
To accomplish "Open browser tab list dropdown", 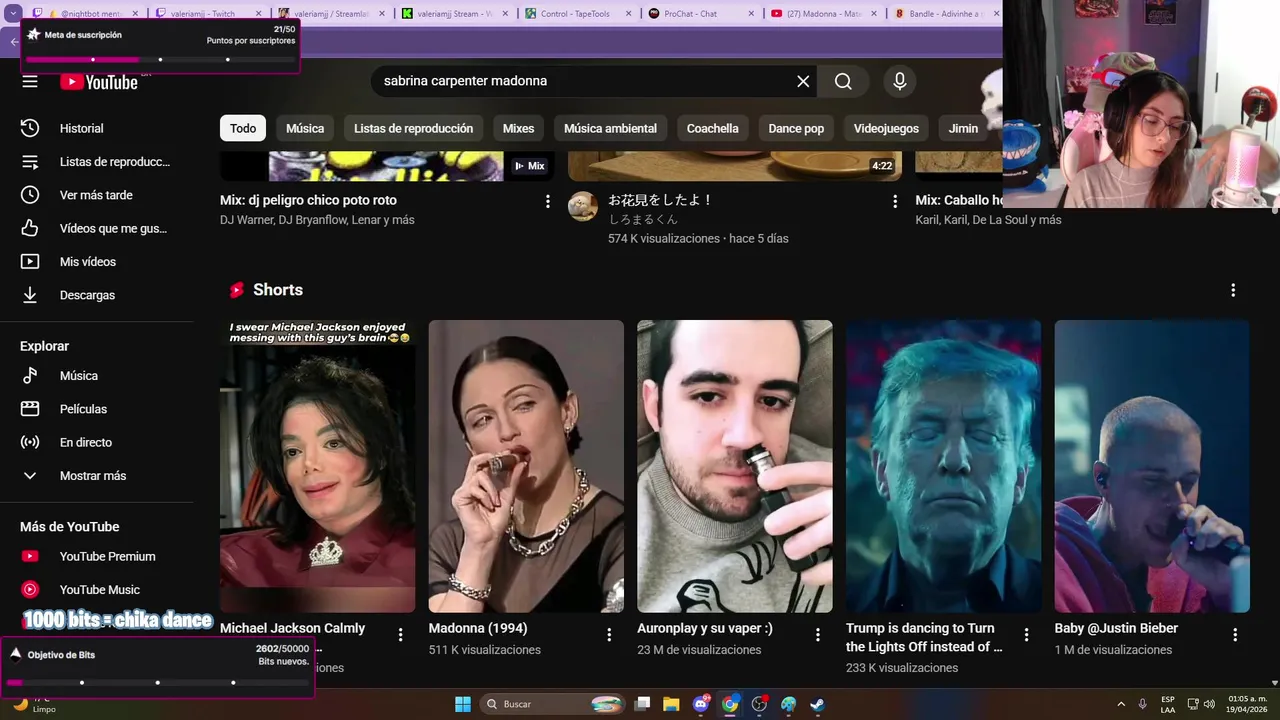I will coord(14,14).
